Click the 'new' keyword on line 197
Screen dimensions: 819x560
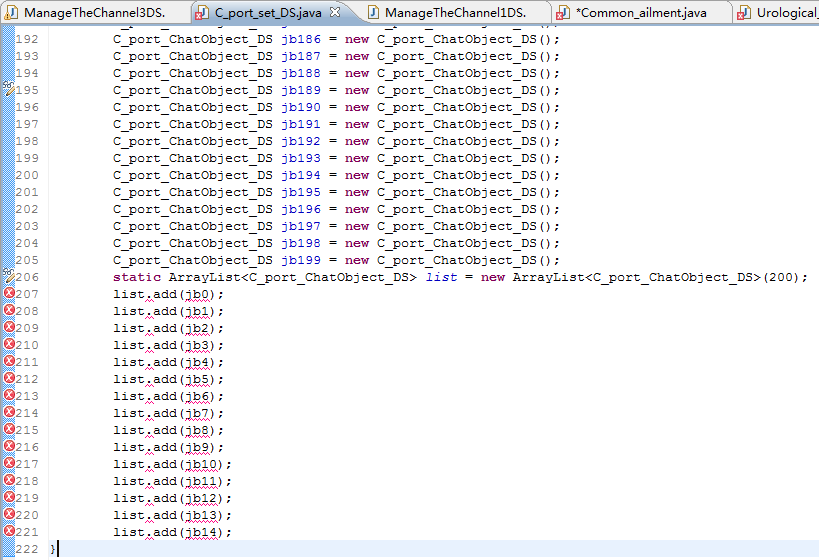click(x=357, y=124)
